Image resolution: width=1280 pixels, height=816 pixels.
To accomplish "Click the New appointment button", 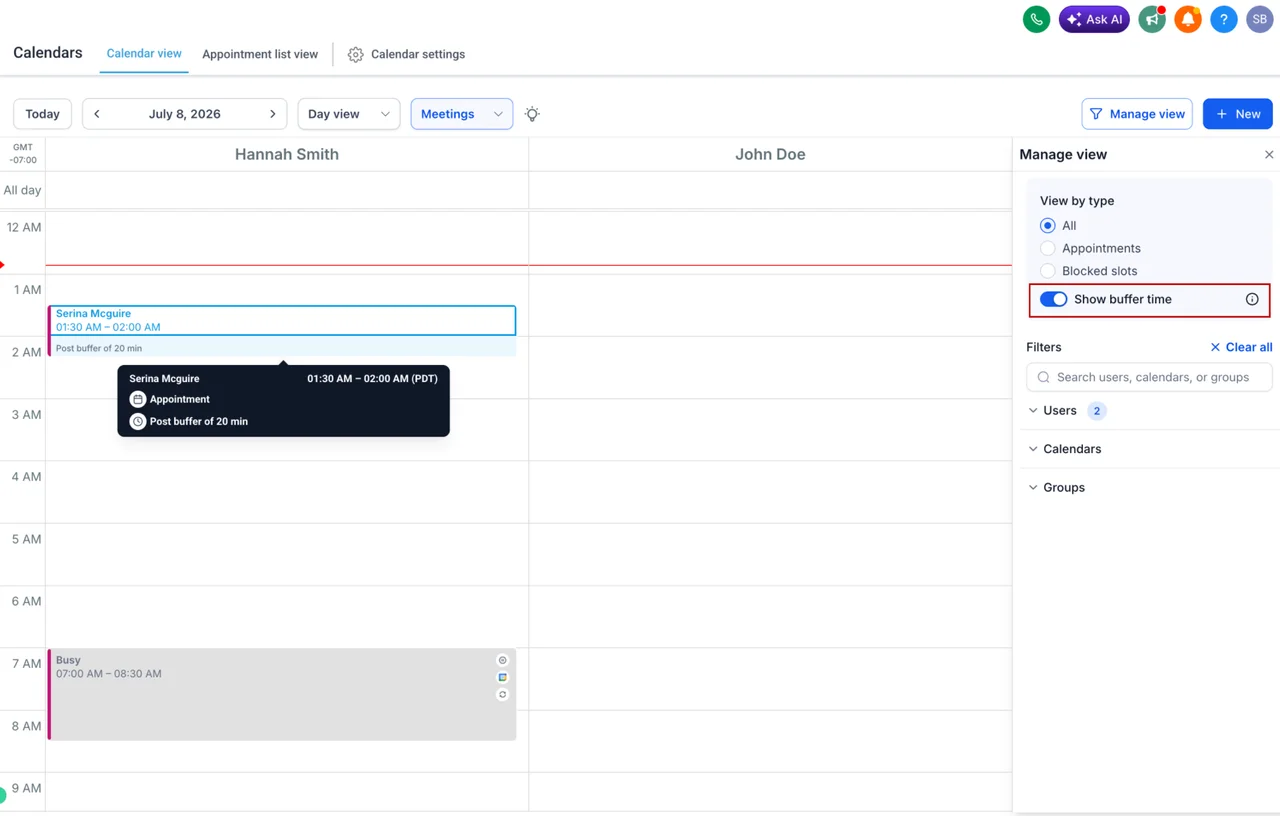I will (1238, 114).
